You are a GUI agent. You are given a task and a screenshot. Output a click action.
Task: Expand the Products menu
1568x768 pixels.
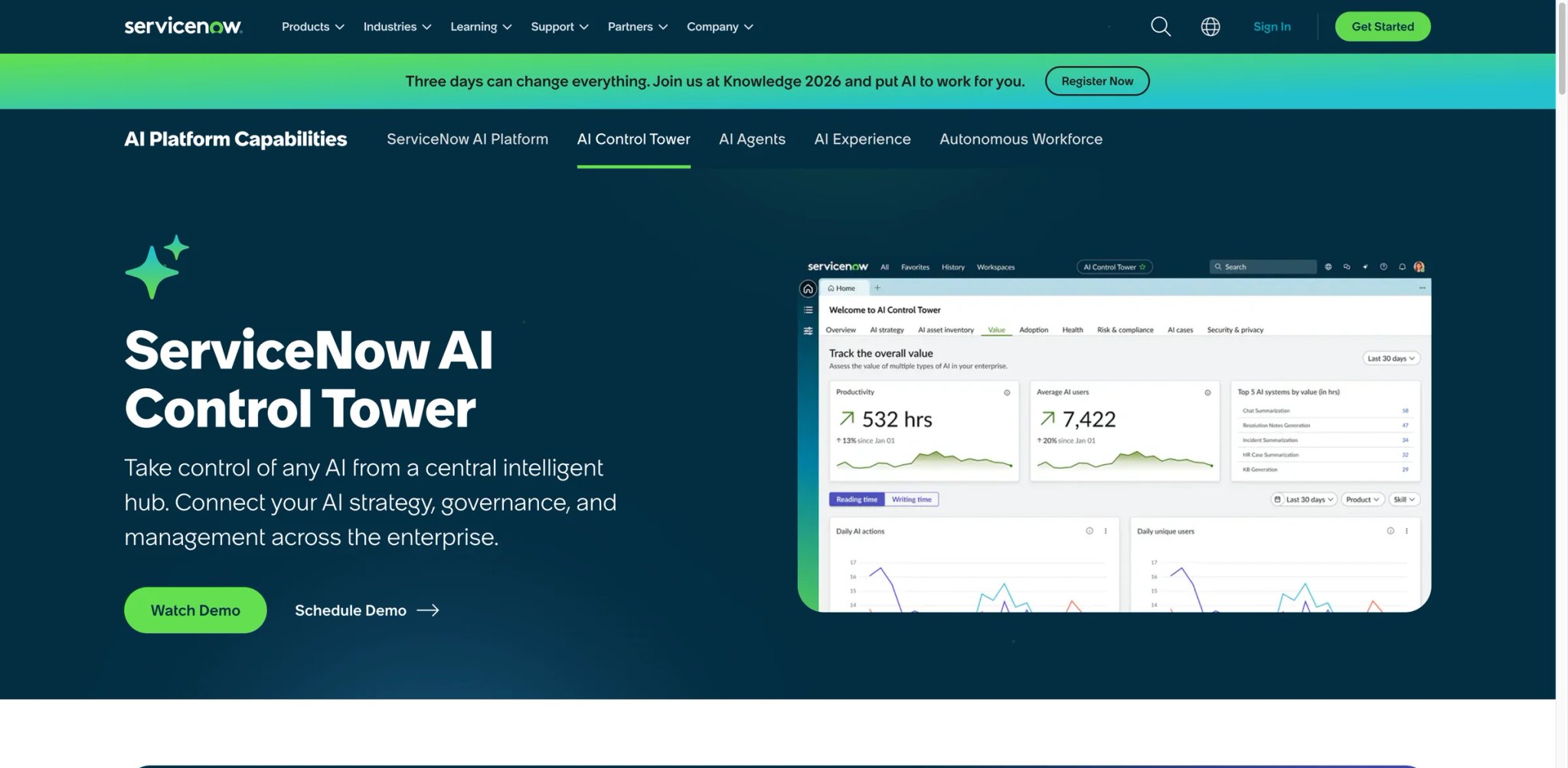[312, 27]
